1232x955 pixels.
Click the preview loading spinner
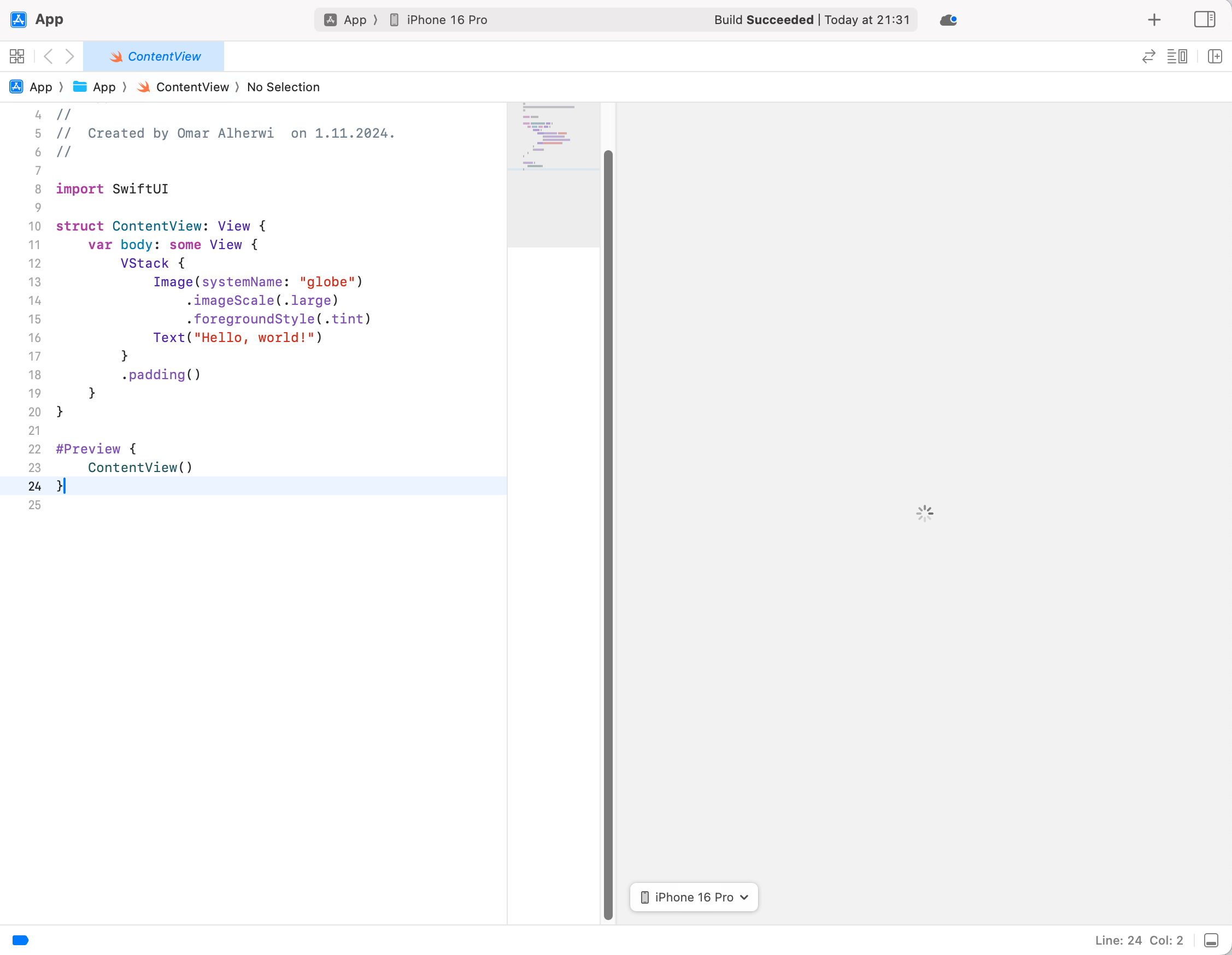925,513
